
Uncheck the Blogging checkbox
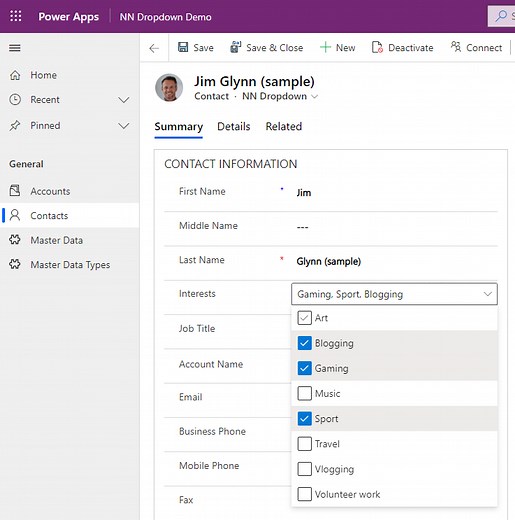(x=304, y=343)
